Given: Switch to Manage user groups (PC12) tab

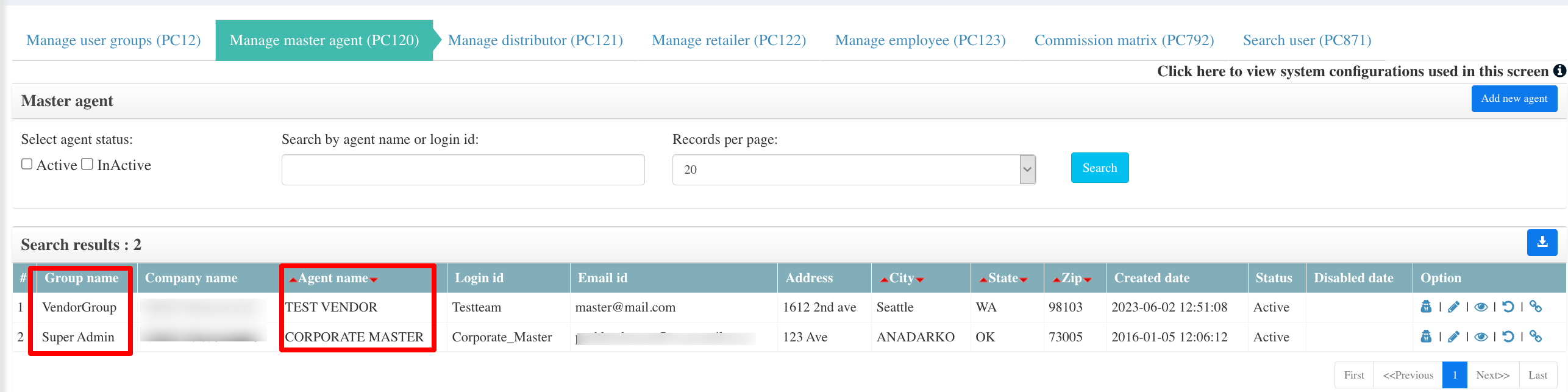Looking at the screenshot, I should point(113,40).
